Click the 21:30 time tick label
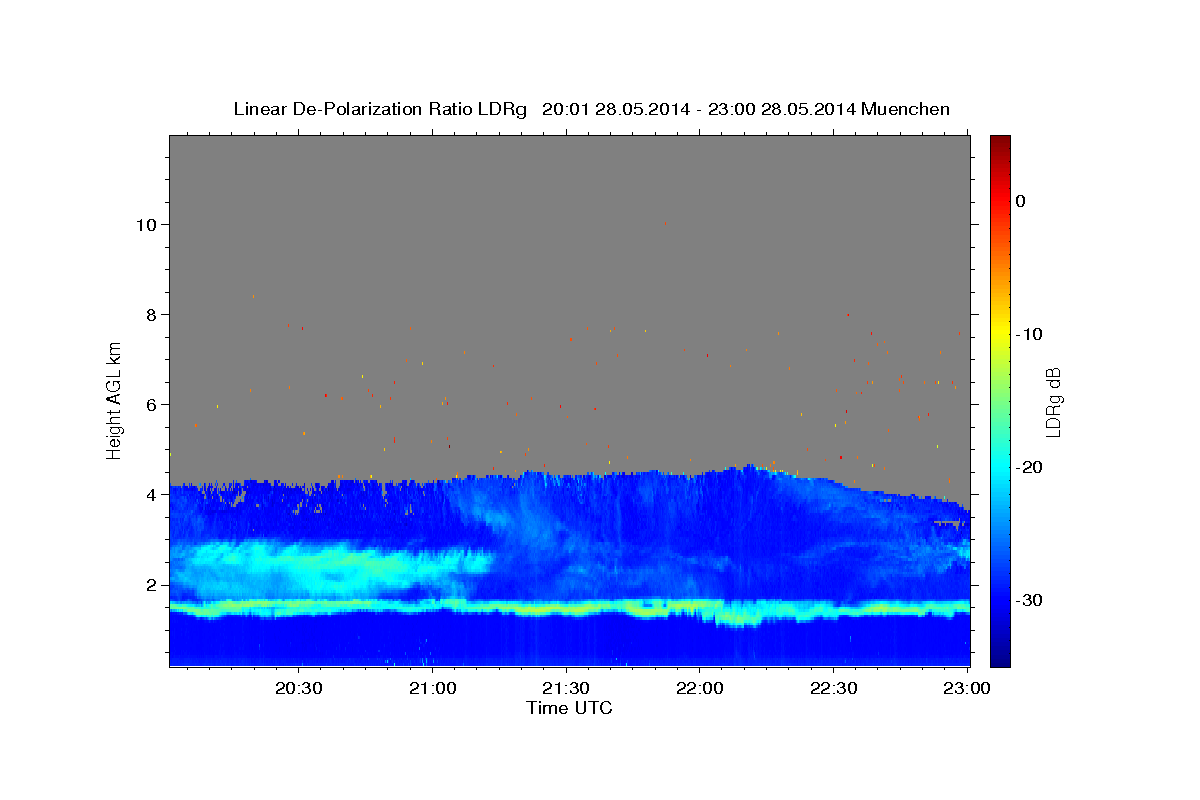The width and height of the screenshot is (1200, 800). coord(566,689)
